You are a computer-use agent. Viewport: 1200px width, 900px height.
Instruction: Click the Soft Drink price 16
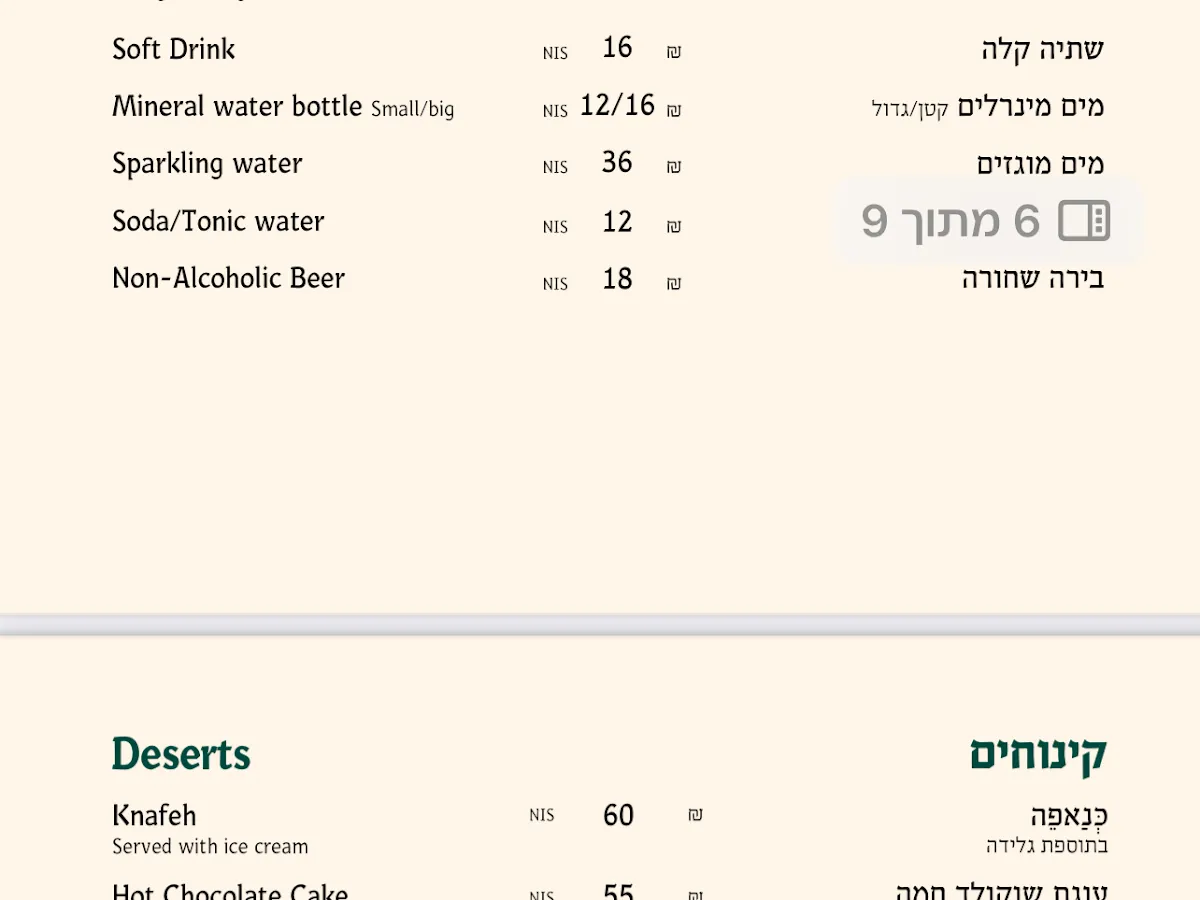coord(617,48)
